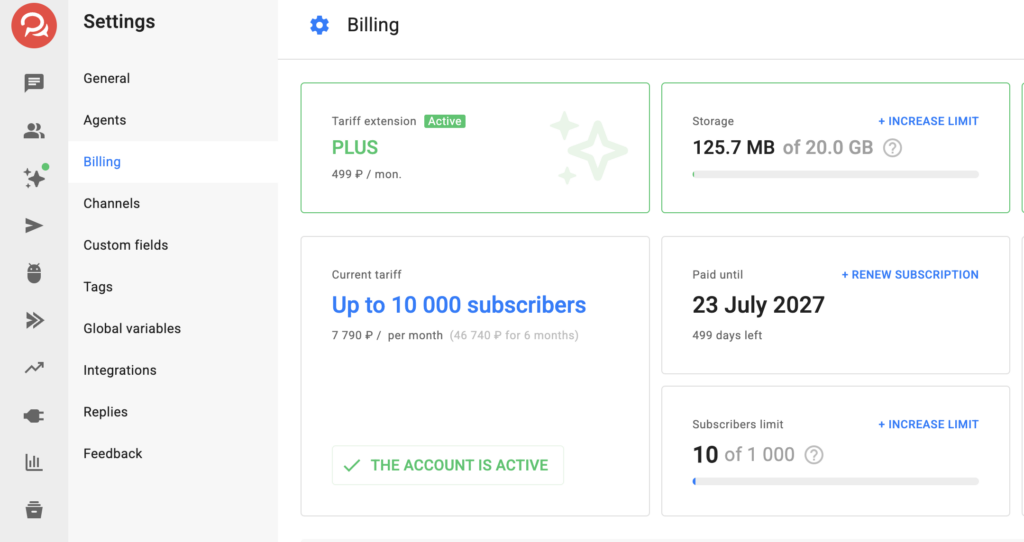Click the AI sparkle icon in sidebar
Screen dimensions: 1024x542
[x=34, y=178]
